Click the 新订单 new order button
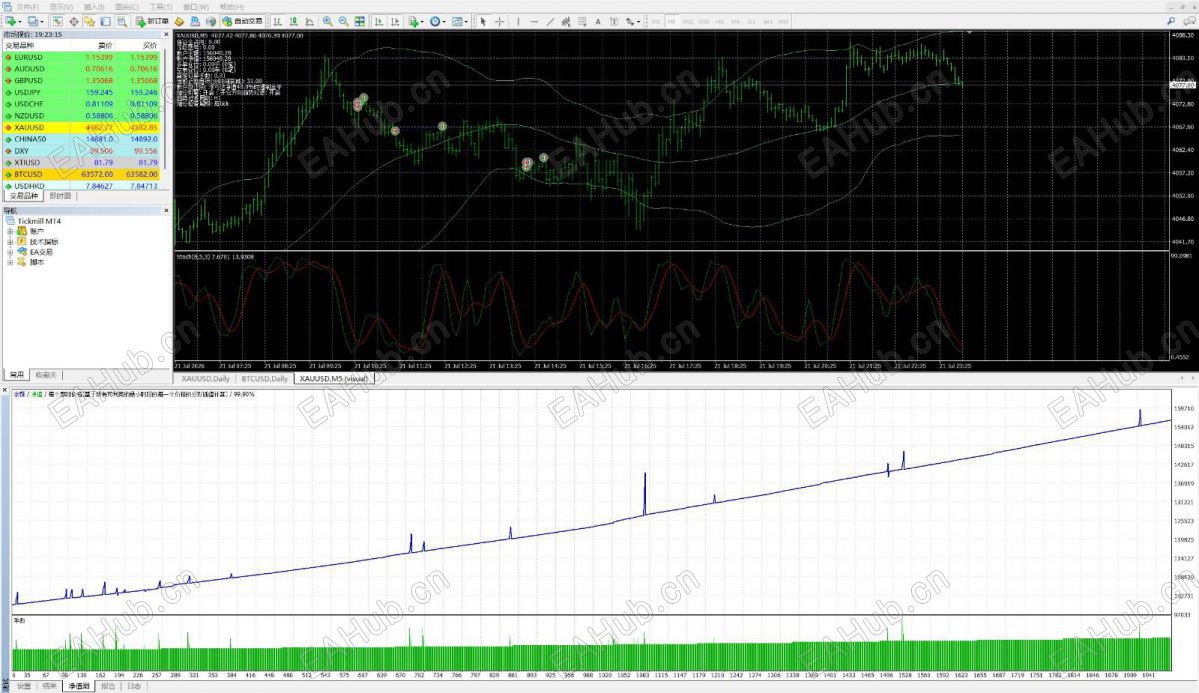Image resolution: width=1199 pixels, height=693 pixels. [152, 21]
